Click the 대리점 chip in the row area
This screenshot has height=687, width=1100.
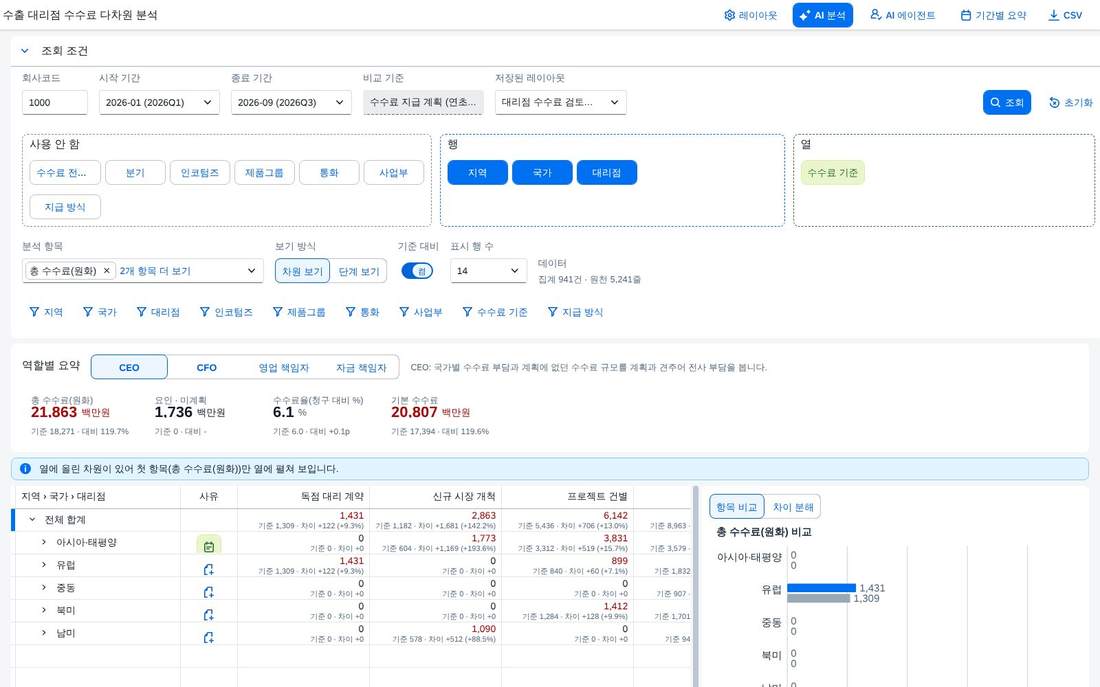(607, 173)
